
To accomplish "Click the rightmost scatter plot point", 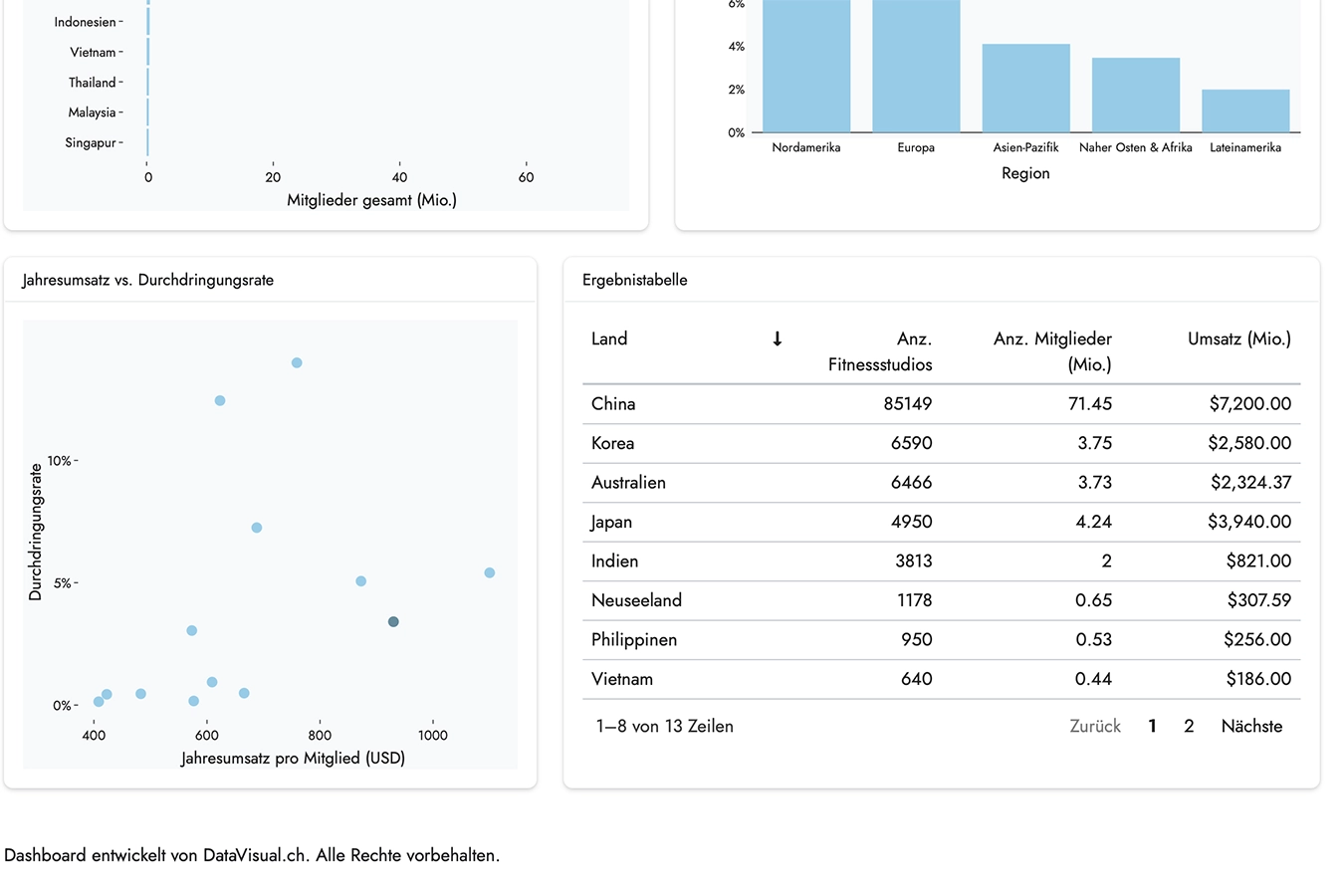I will click(x=490, y=573).
